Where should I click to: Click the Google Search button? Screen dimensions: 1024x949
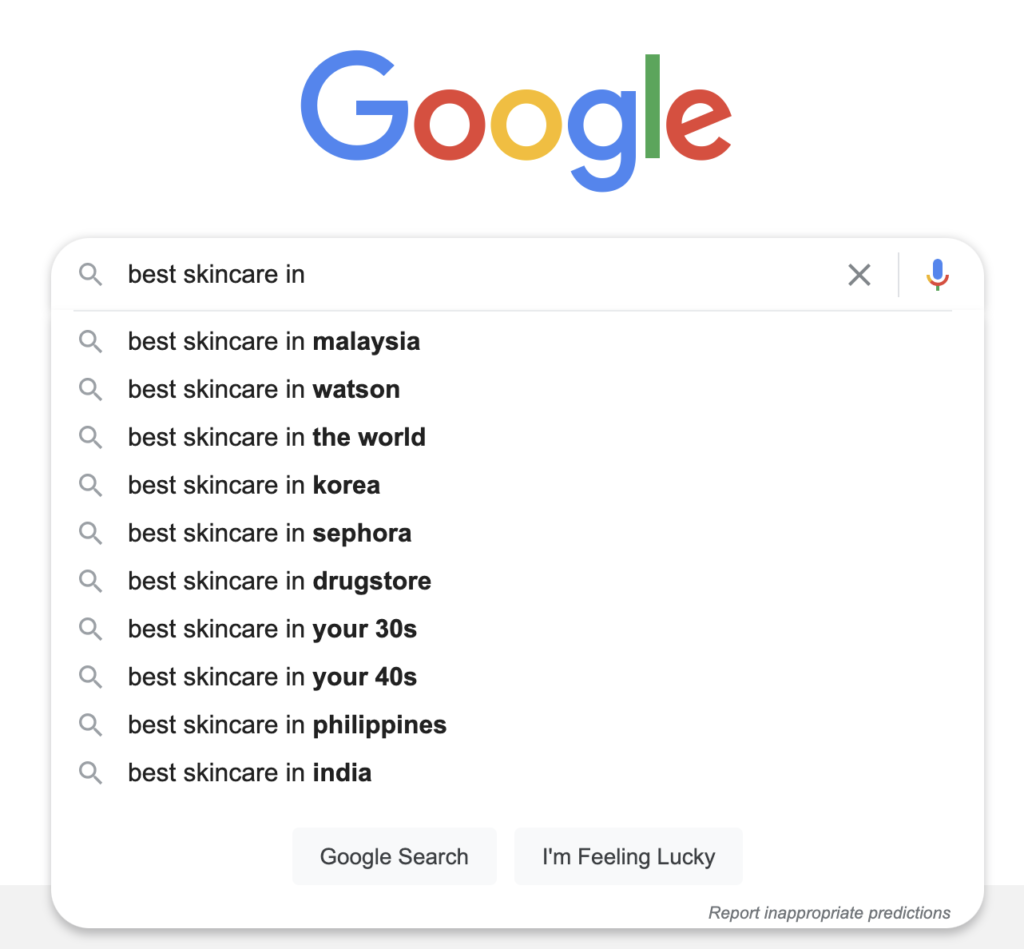coord(394,856)
